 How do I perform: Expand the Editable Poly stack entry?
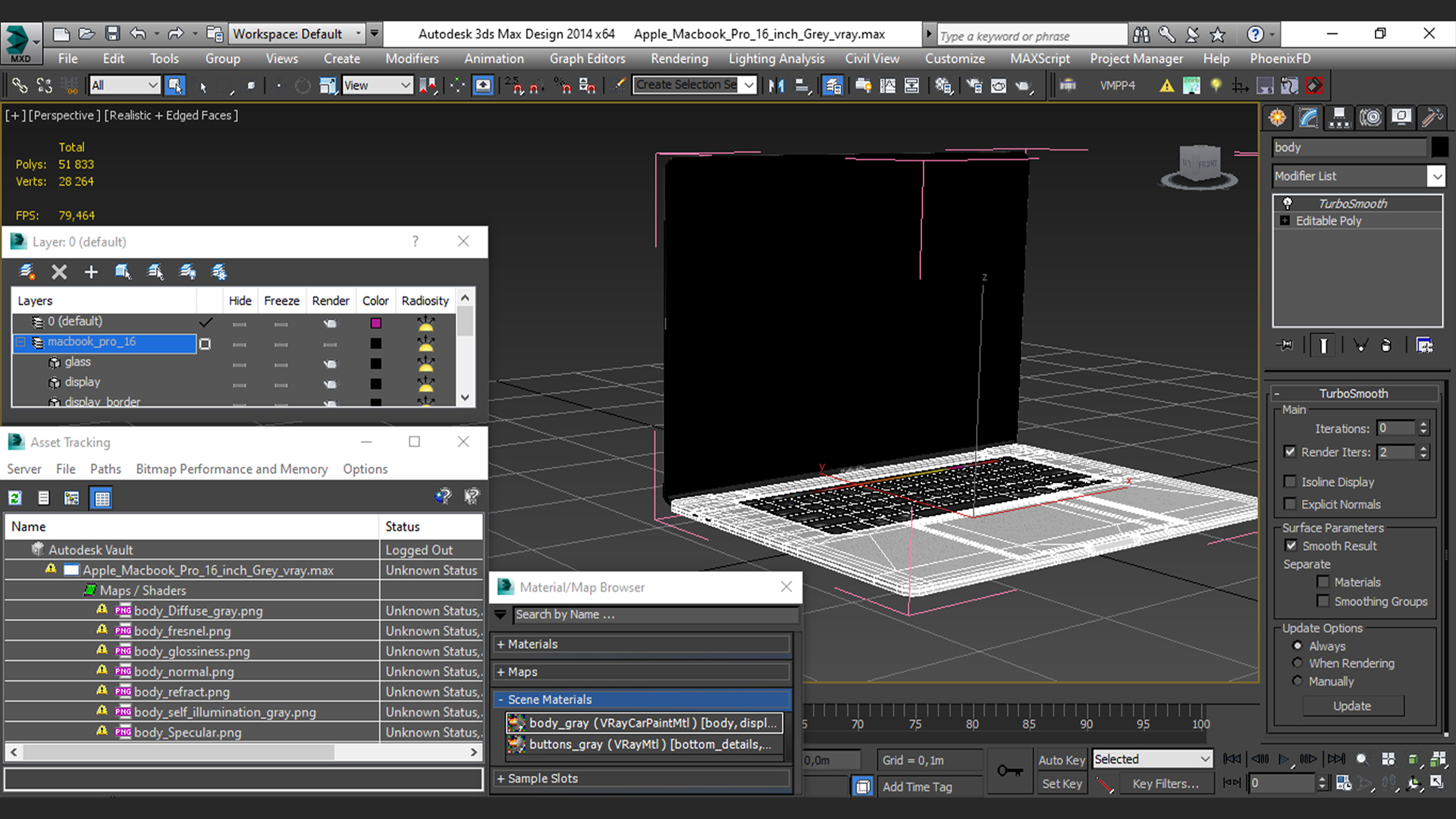[1285, 221]
